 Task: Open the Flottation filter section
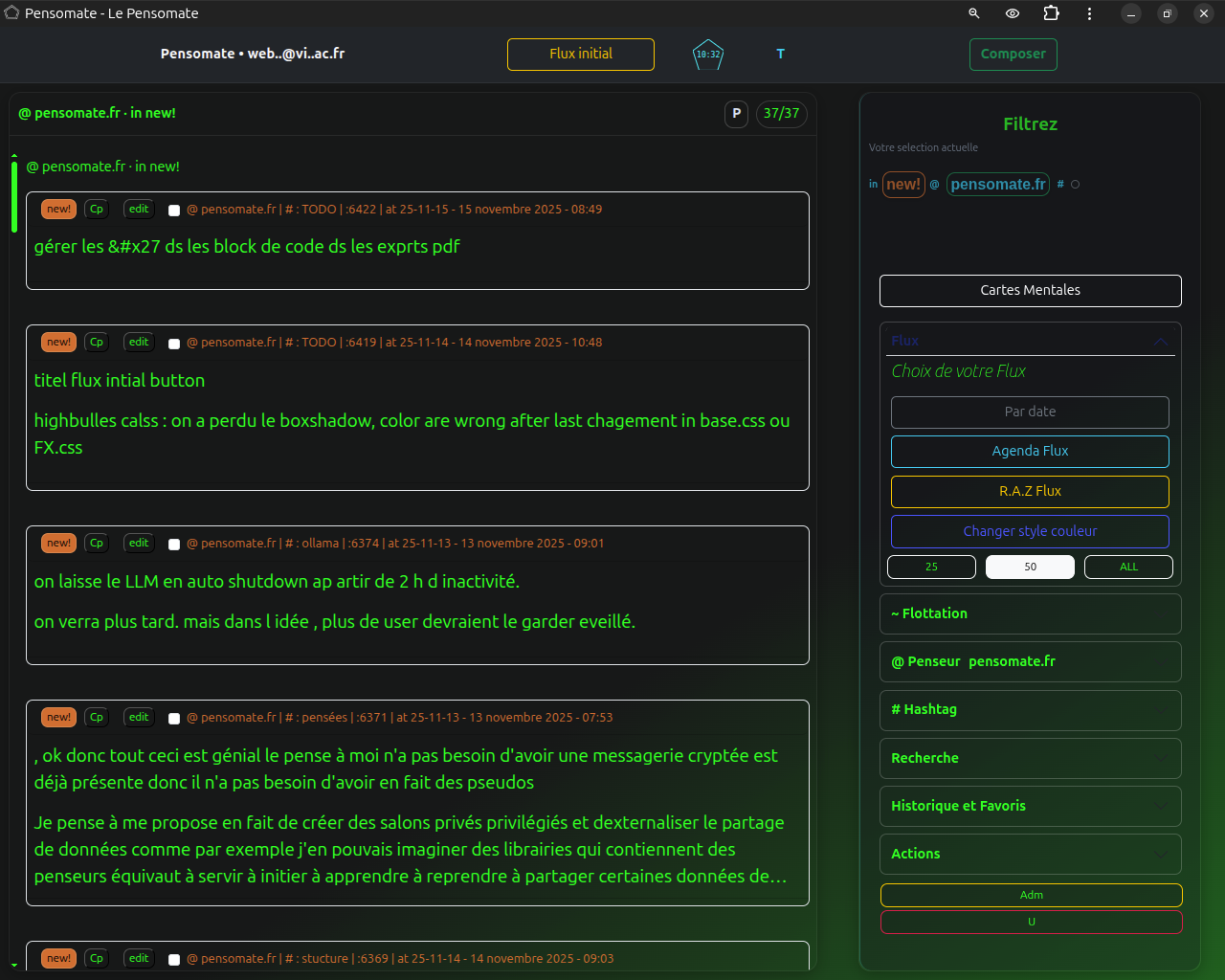[x=1030, y=614]
